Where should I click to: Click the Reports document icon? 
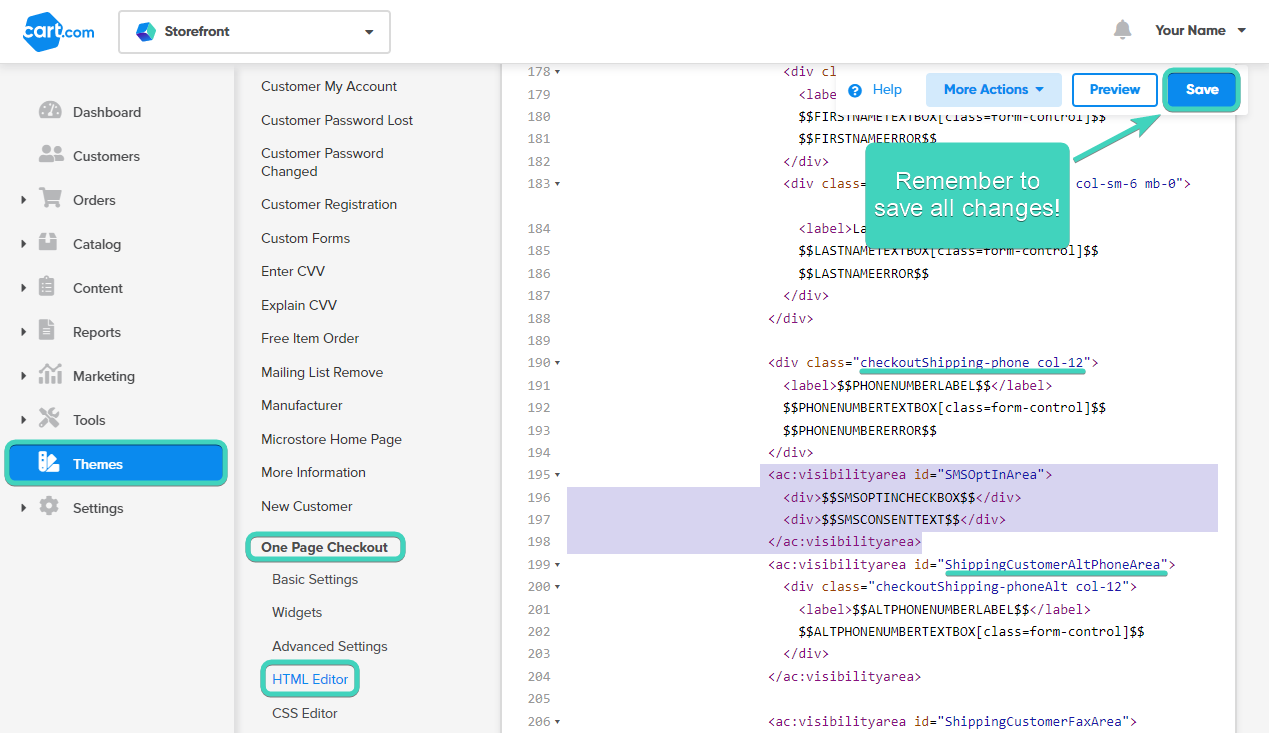click(47, 331)
